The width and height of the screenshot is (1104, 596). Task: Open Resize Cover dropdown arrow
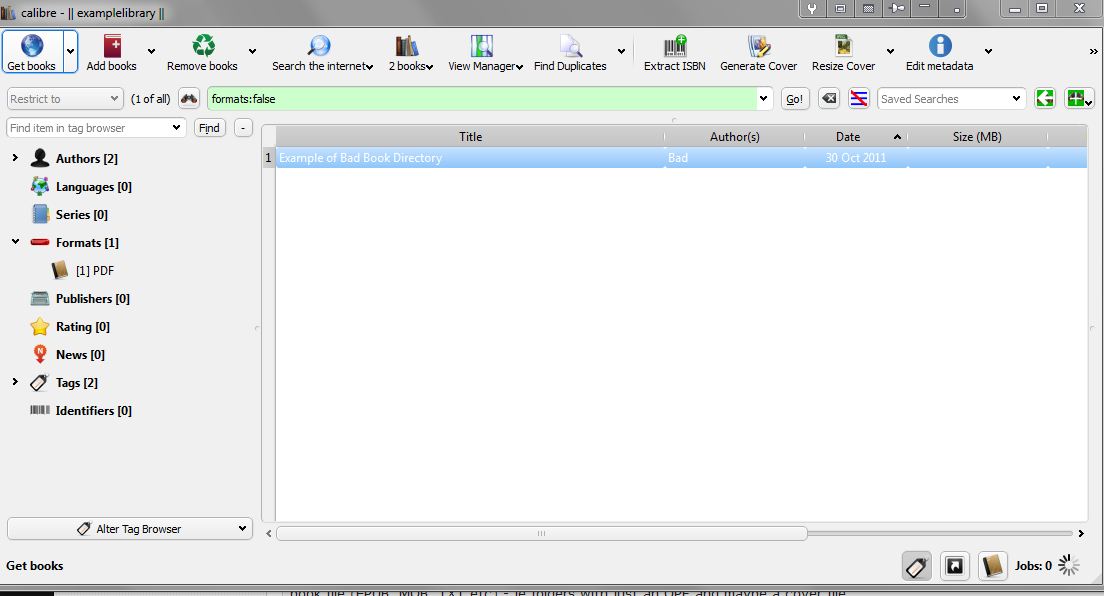point(890,51)
